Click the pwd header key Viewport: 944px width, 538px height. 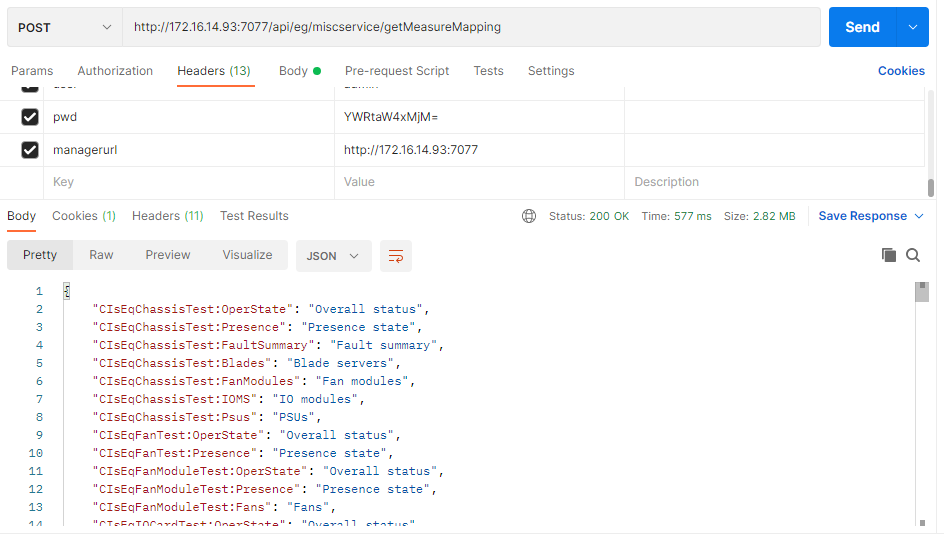point(65,117)
